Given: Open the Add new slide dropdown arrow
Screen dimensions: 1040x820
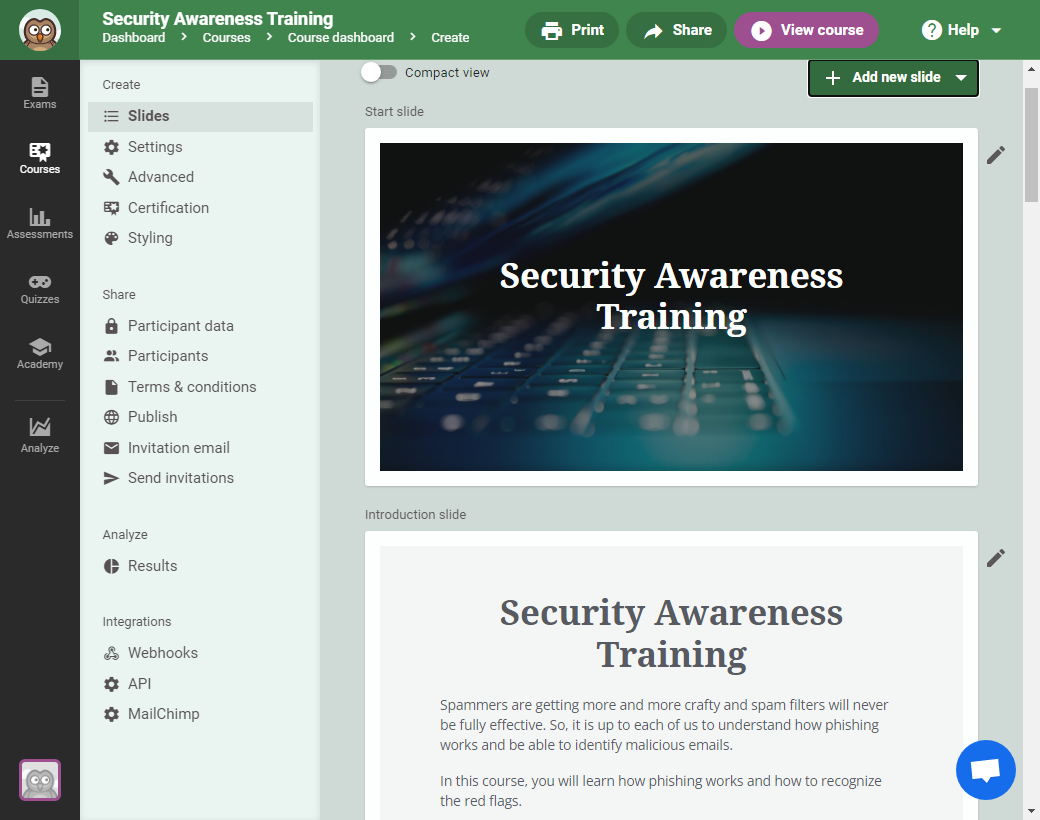Looking at the screenshot, I should (x=960, y=78).
